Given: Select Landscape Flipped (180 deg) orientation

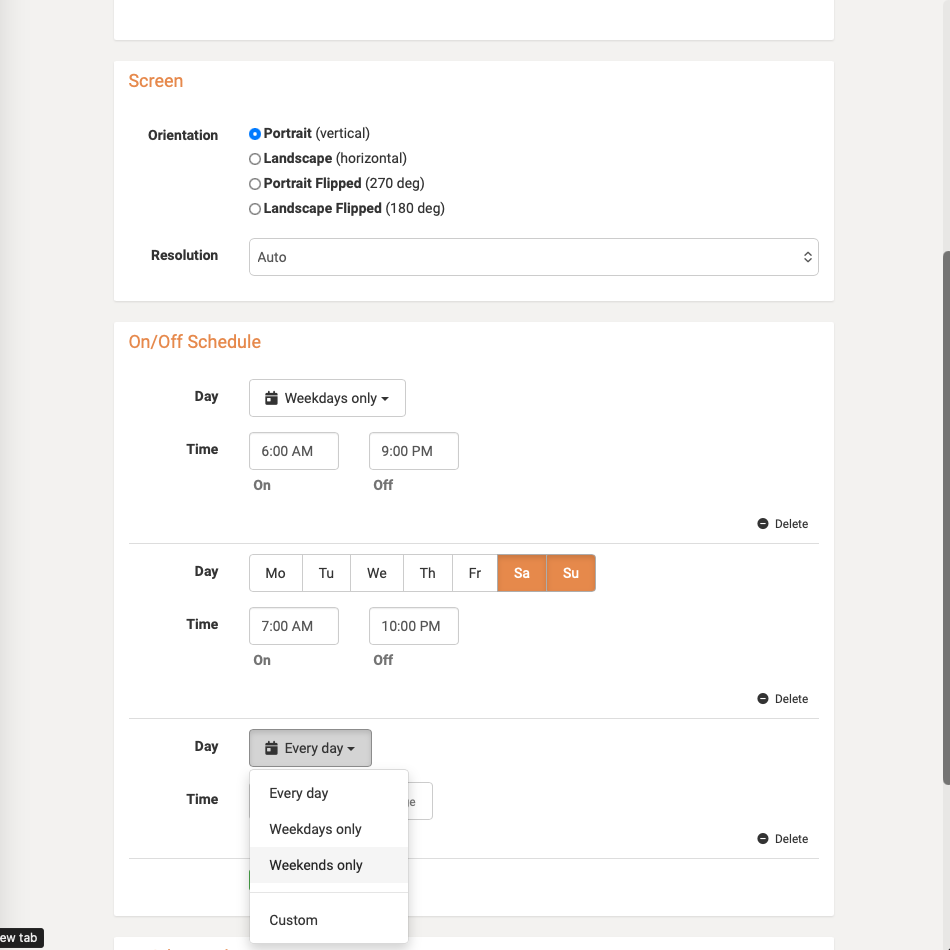Looking at the screenshot, I should 255,208.
